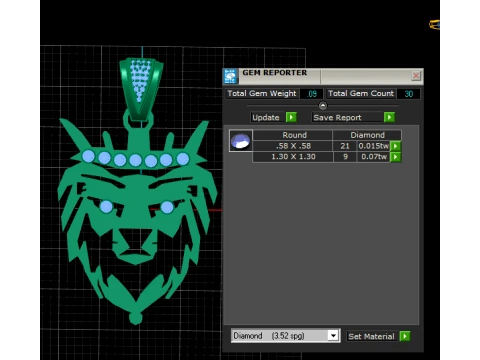
Task: Open the Diamond (3.52 spg) material dropdown
Action: click(286, 336)
